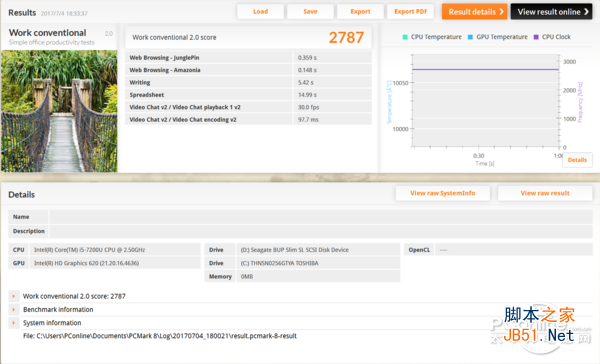The image size is (600, 364).
Task: Click the result file path text
Action: pos(160,336)
